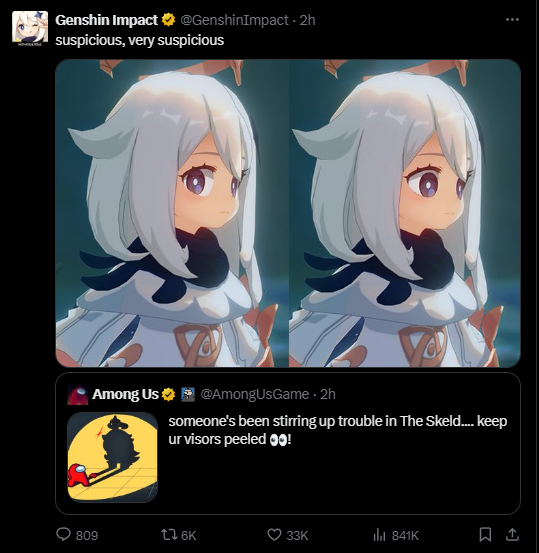Click Genshin Impact verified gold badge
539x553 pixels.
[x=168, y=20]
